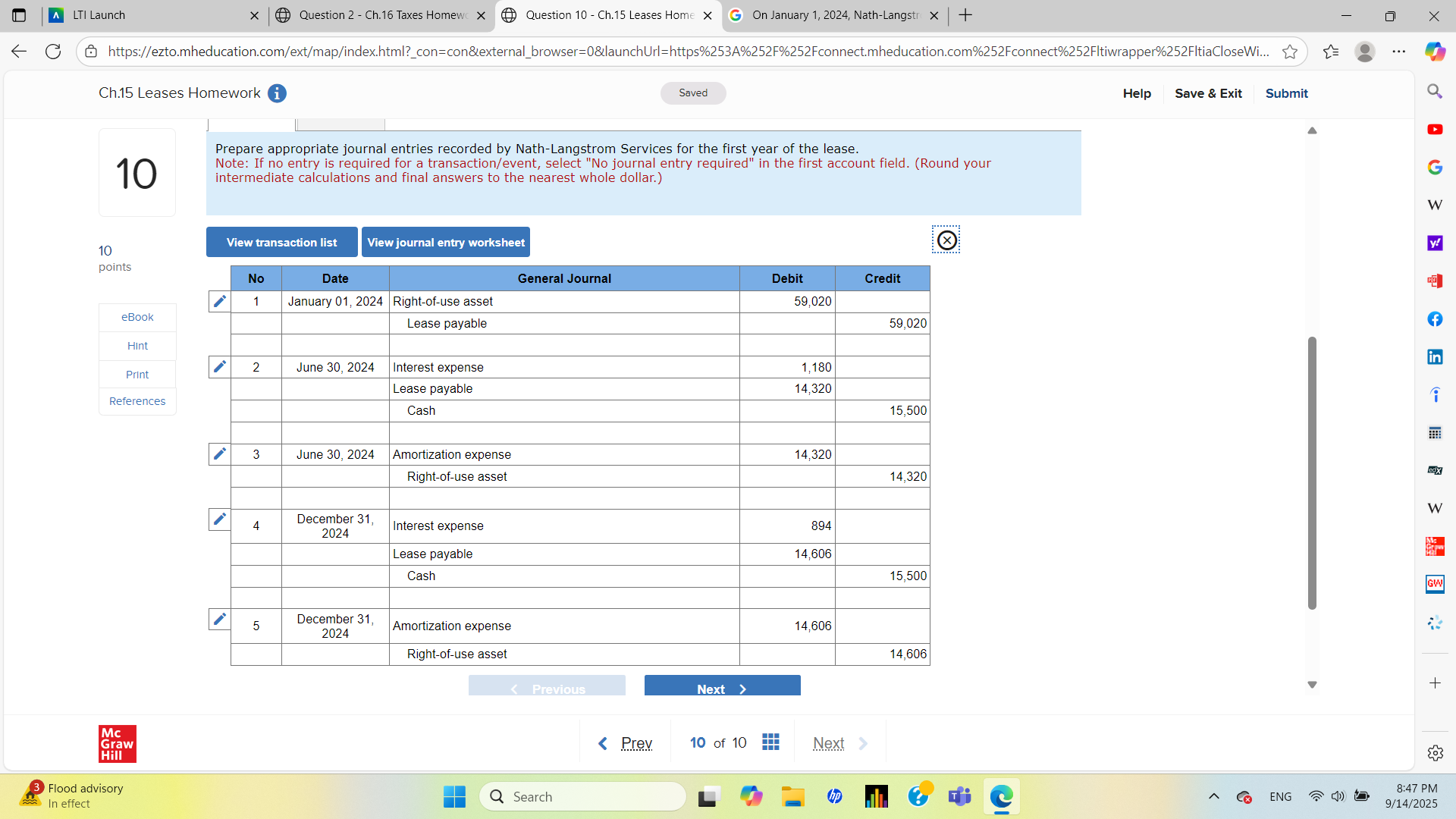Image resolution: width=1456 pixels, height=819 pixels.
Task: Expand hidden icons in the system tray
Action: pyautogui.click(x=1214, y=796)
